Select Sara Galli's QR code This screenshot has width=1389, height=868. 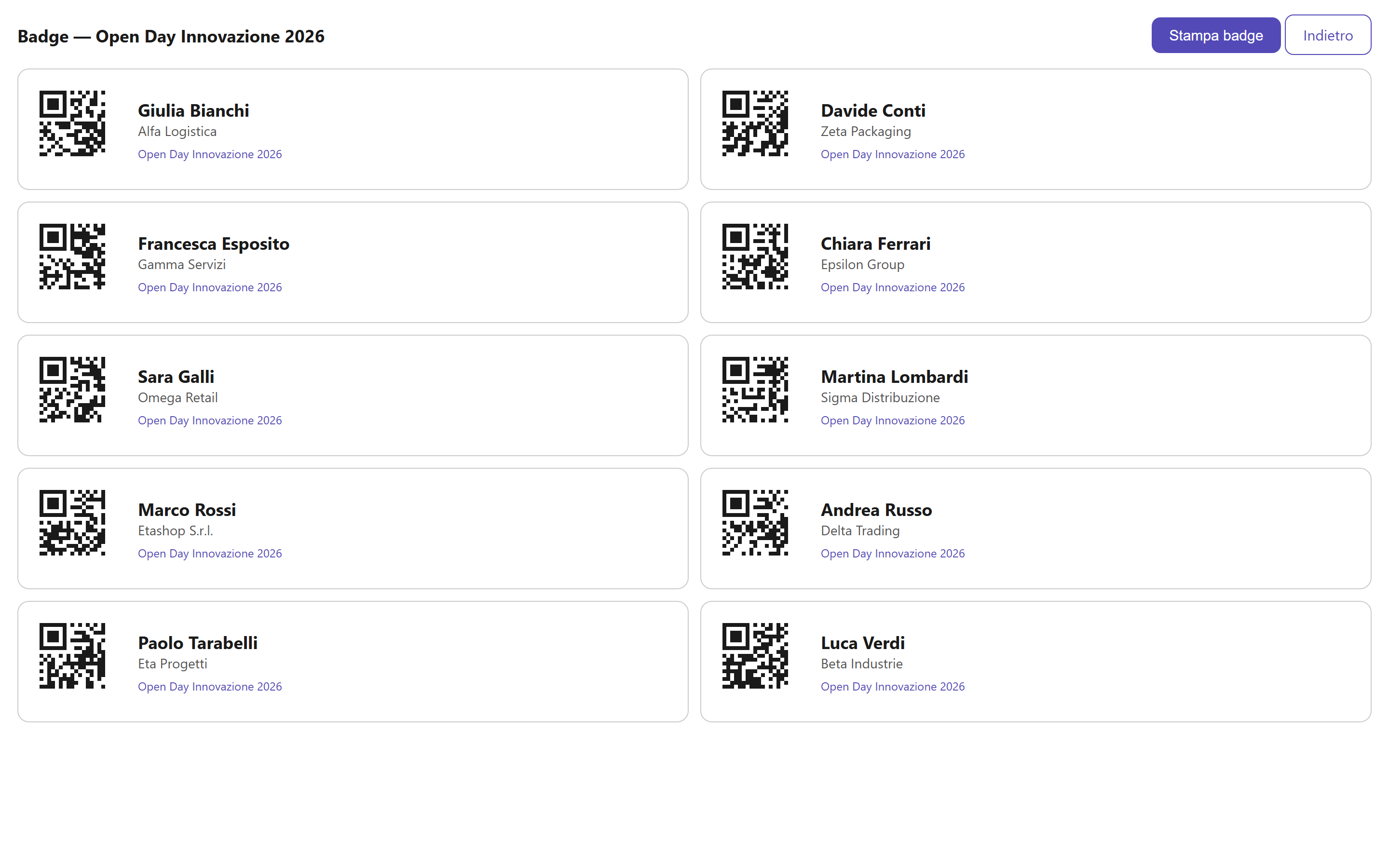coord(72,390)
